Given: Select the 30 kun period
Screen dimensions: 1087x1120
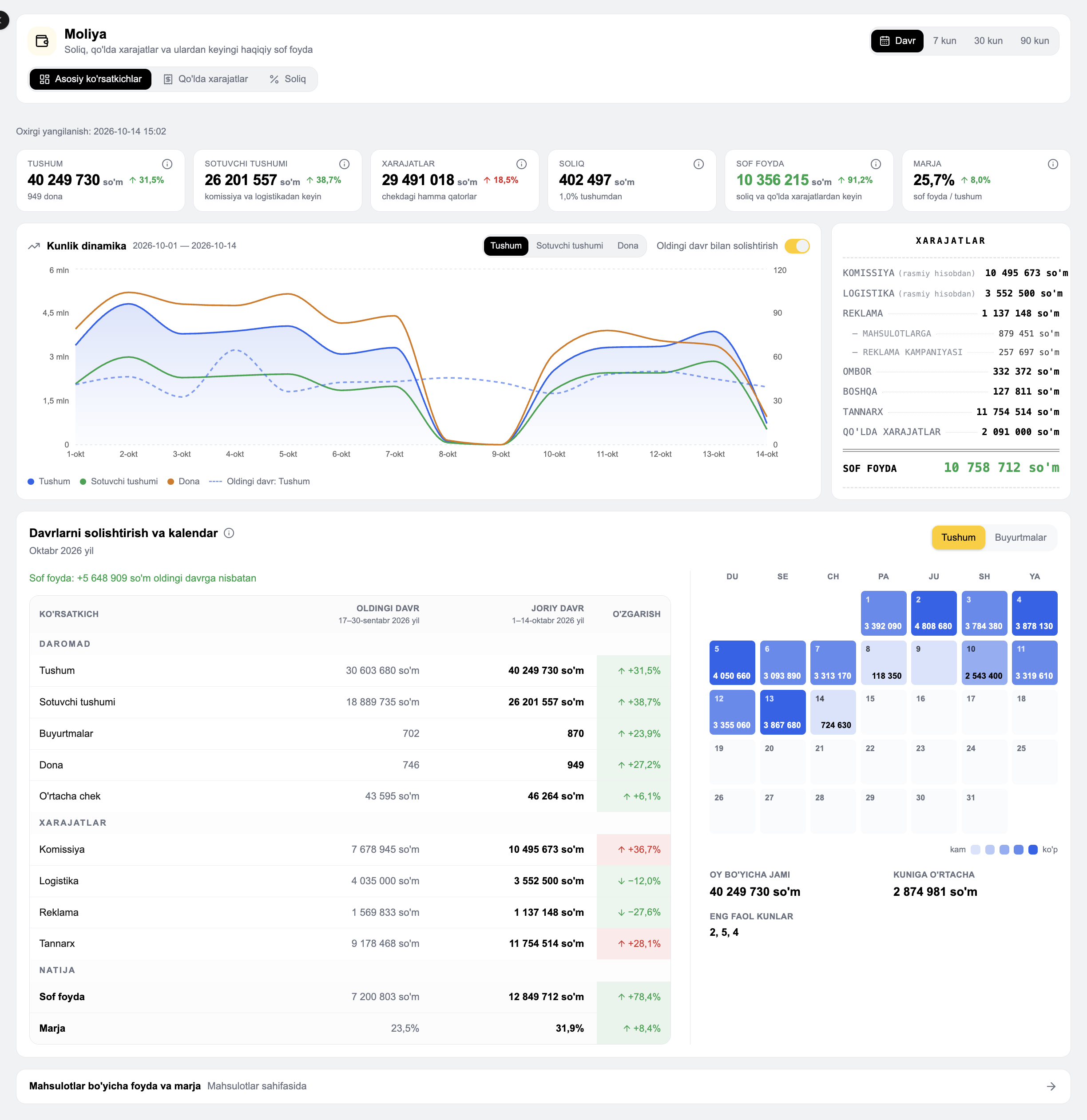Looking at the screenshot, I should (988, 41).
